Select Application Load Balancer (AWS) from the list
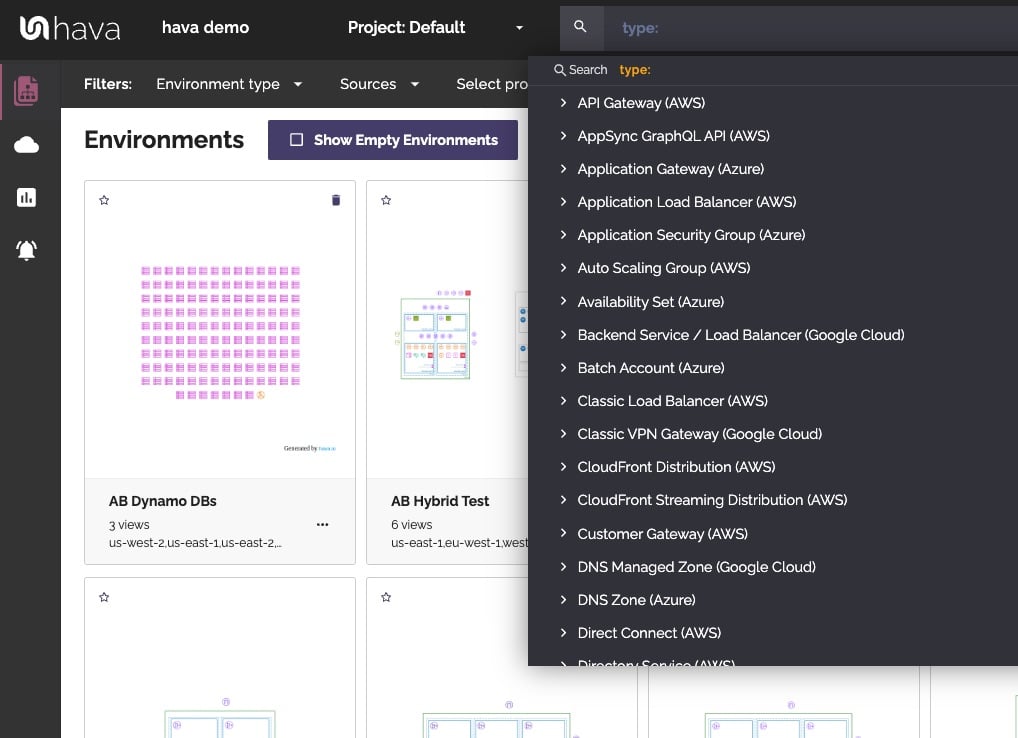Viewport: 1018px width, 738px height. (x=687, y=202)
